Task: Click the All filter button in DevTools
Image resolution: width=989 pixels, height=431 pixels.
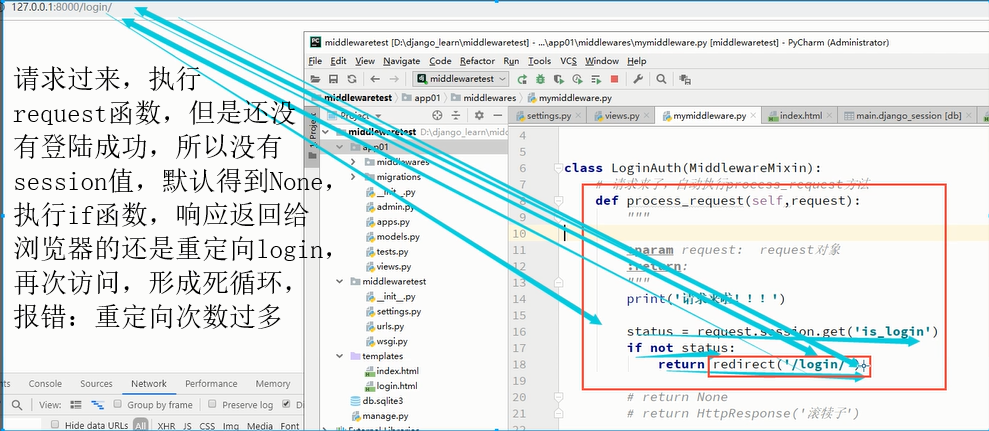Action: point(141,426)
